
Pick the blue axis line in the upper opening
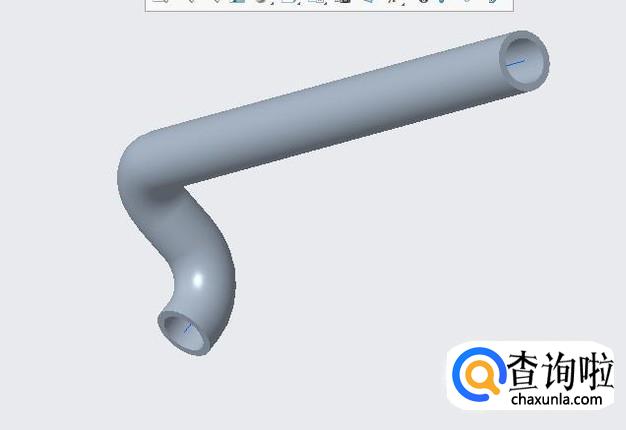tap(516, 62)
